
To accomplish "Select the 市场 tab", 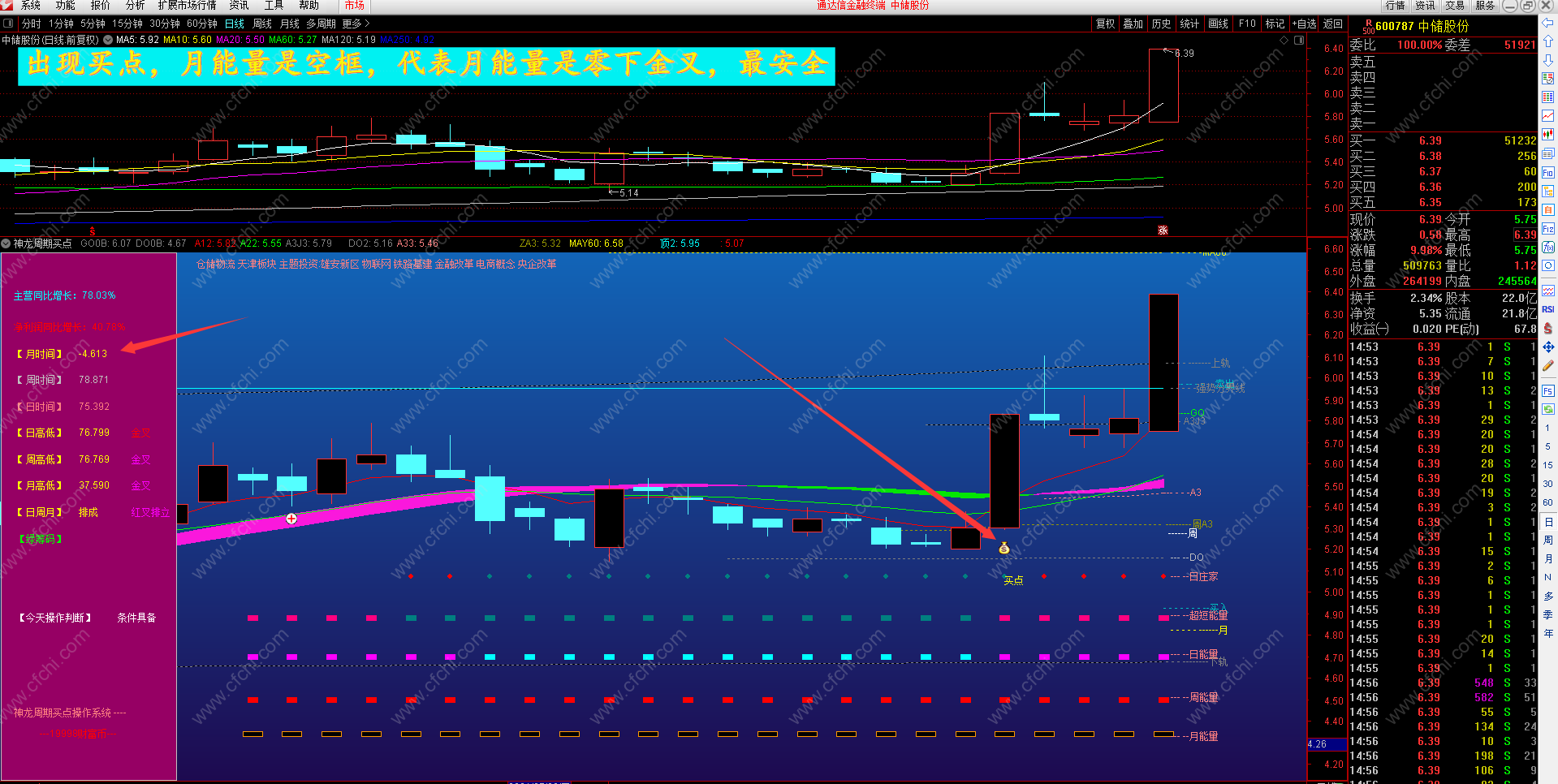I will point(354,6).
